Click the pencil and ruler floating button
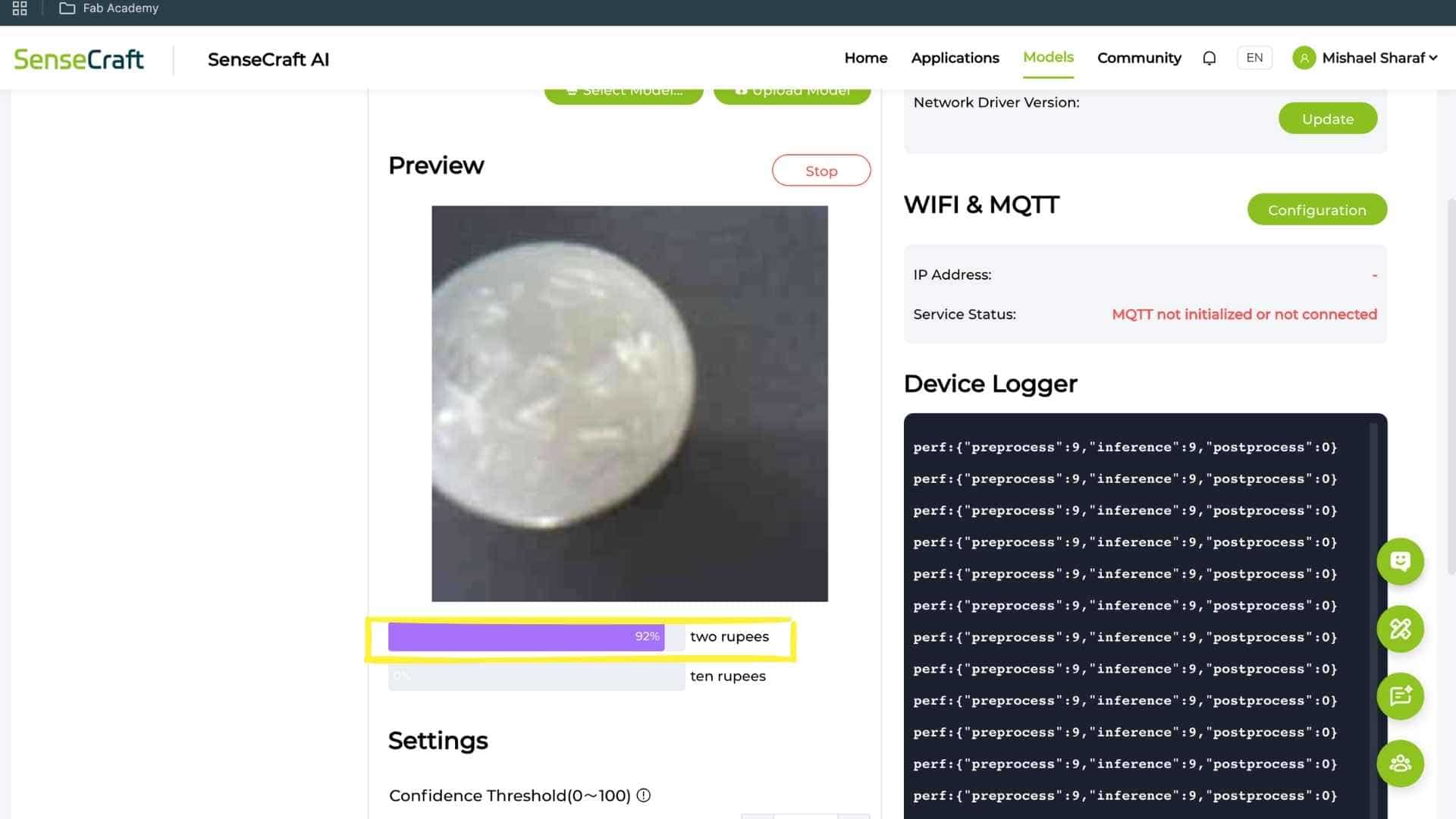1456x819 pixels. (1400, 629)
